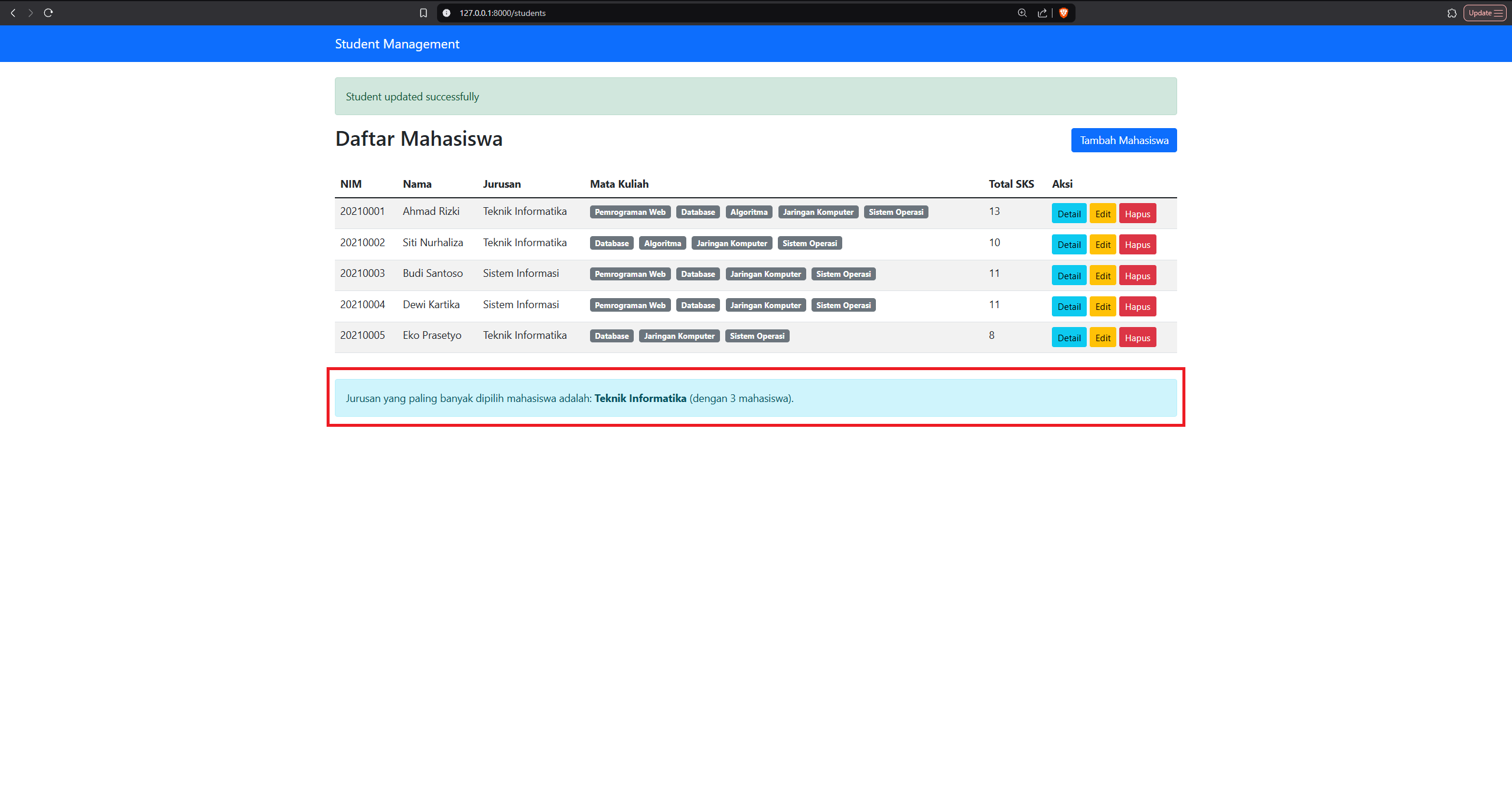Edit Eko Prasetyo's record
This screenshot has height=804, width=1512.
tap(1102, 338)
